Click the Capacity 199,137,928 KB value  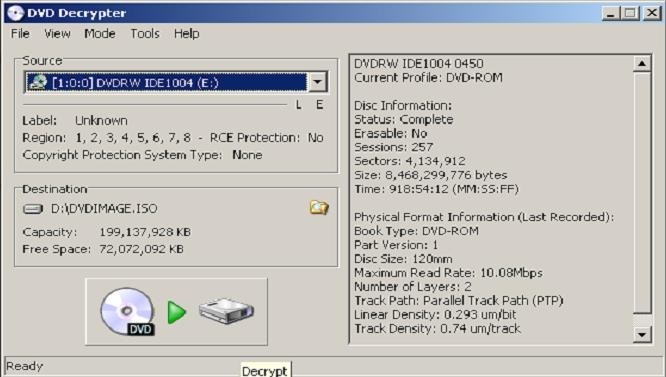(x=145, y=232)
